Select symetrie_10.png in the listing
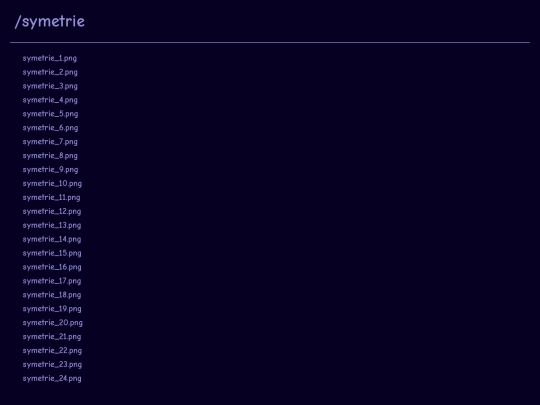 tap(52, 184)
